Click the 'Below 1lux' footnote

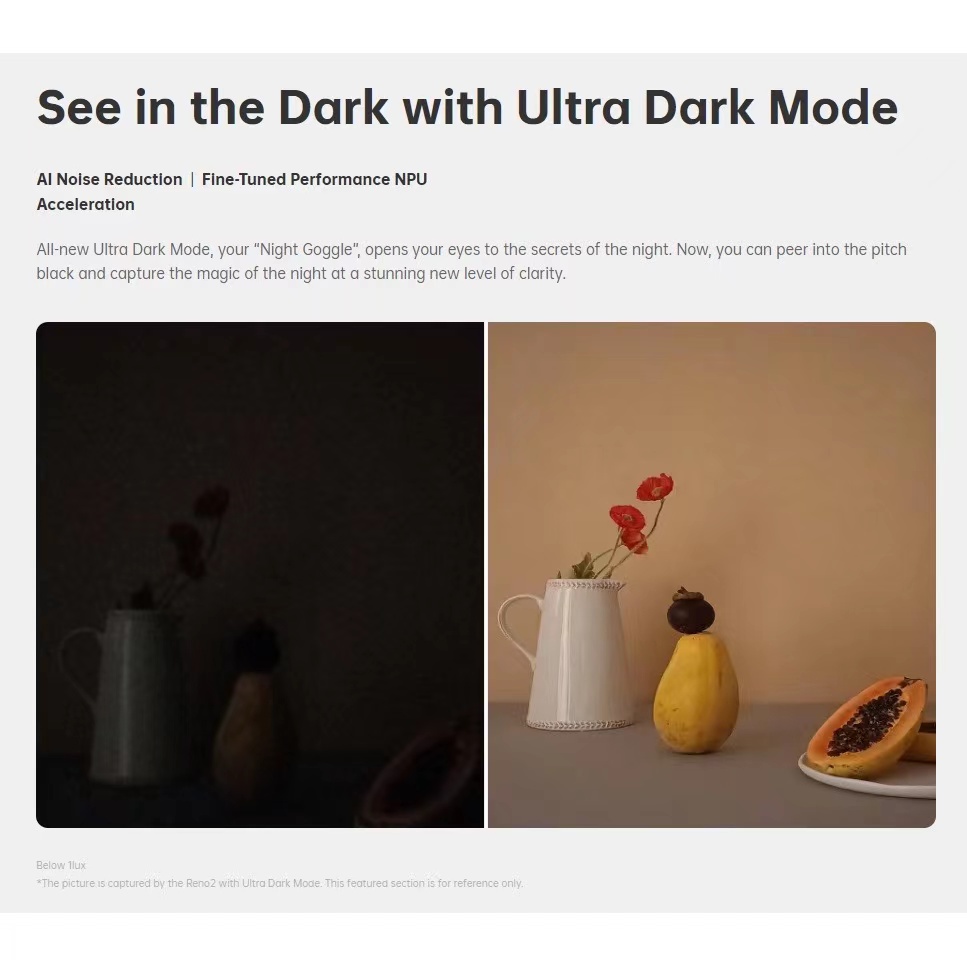[61, 865]
